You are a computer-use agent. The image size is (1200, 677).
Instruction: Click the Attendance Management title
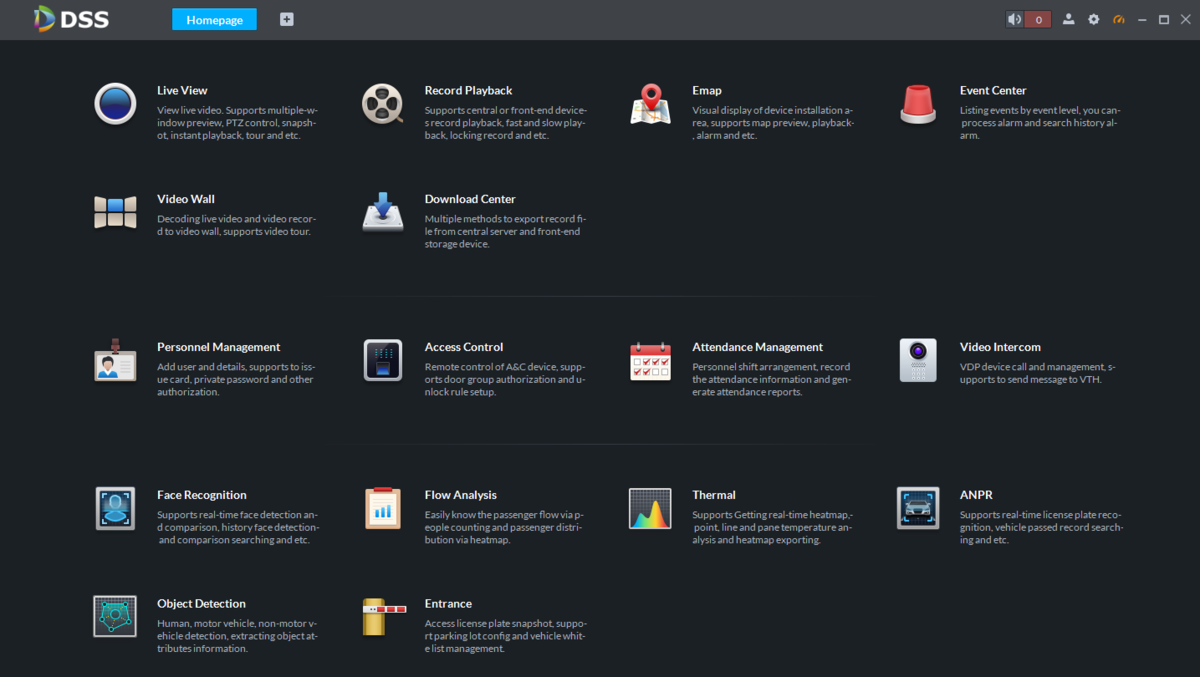[757, 347]
